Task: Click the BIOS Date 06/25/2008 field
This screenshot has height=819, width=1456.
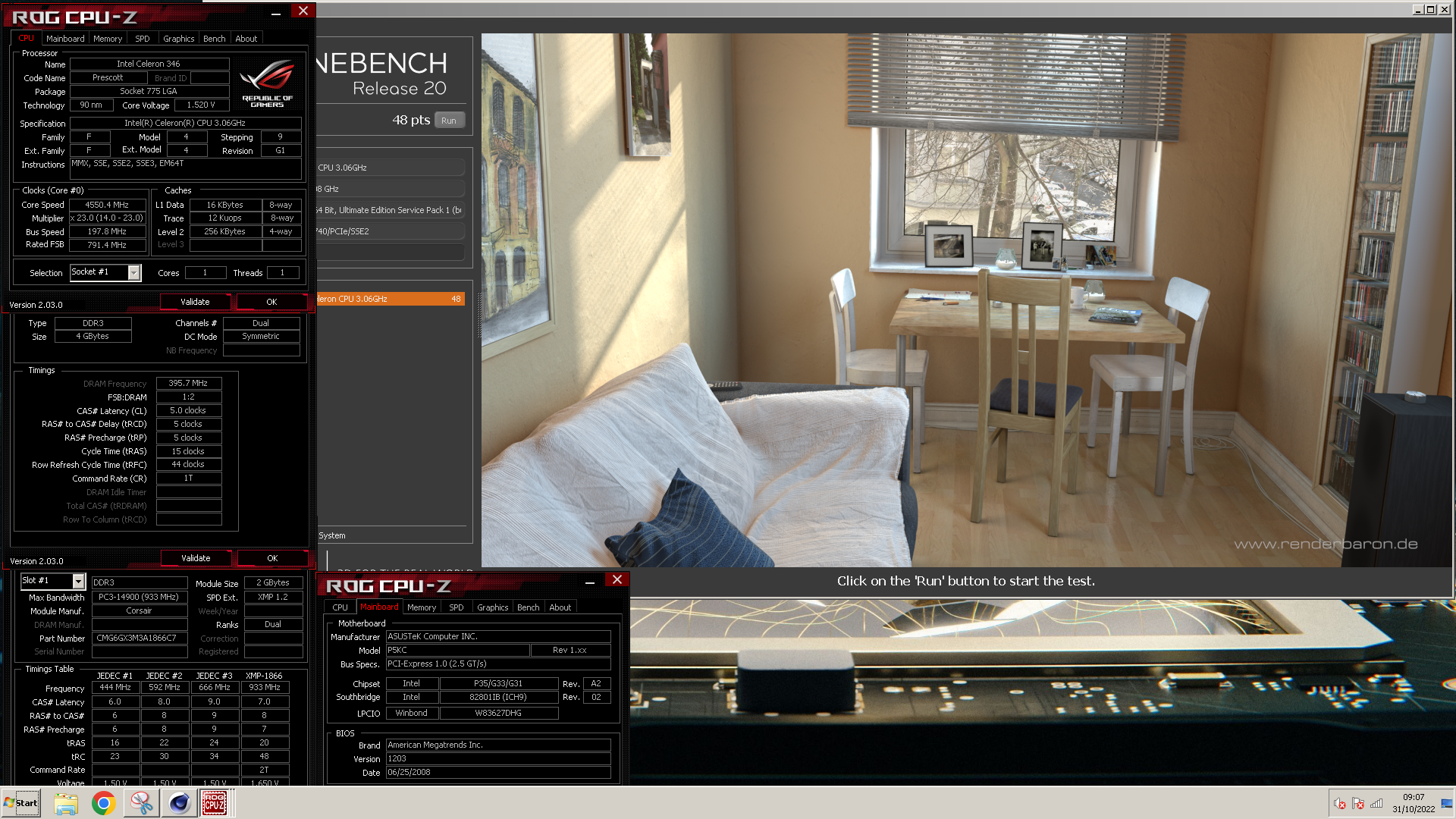Action: coord(498,772)
